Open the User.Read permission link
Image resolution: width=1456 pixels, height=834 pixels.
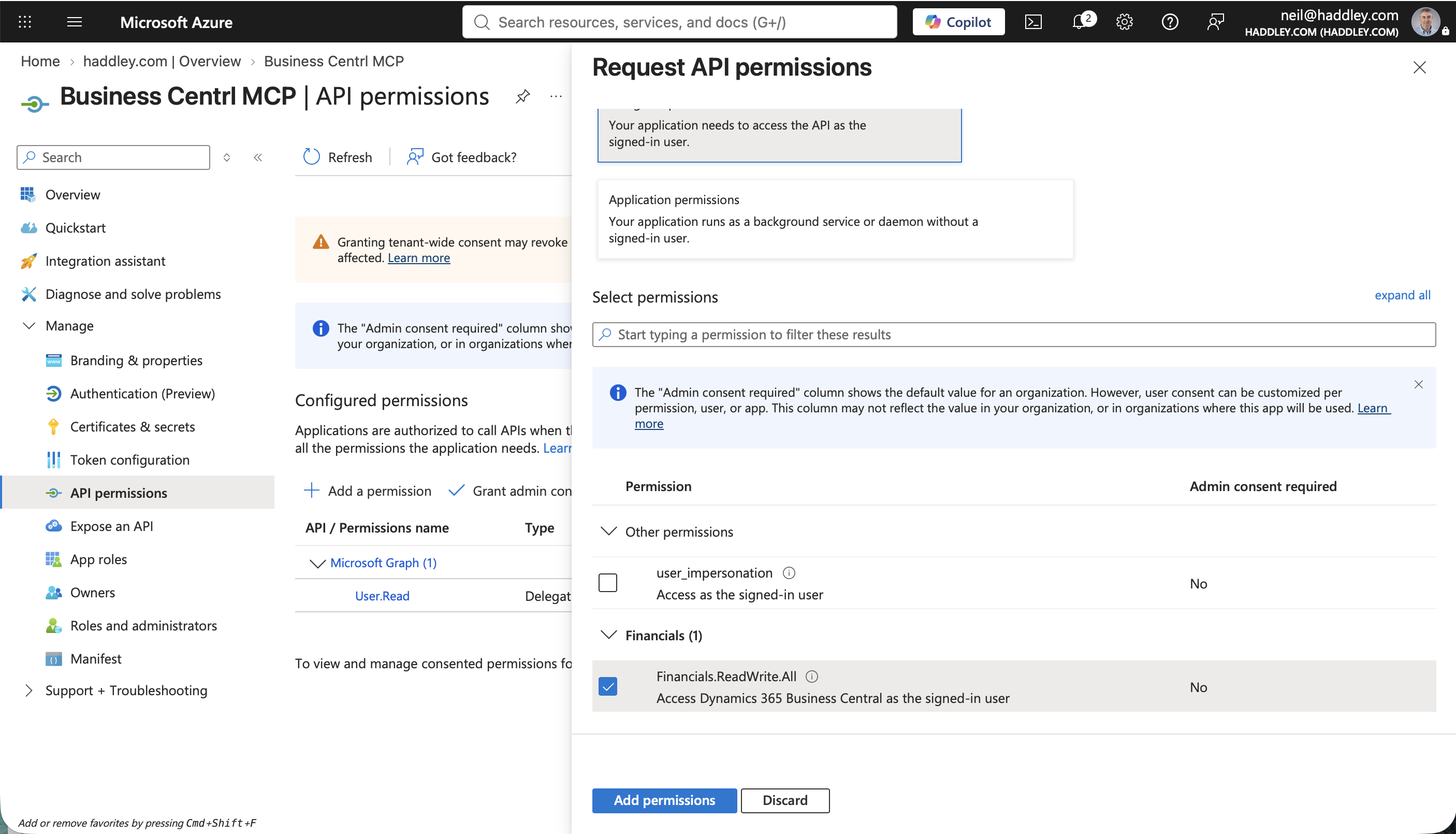[x=382, y=596]
